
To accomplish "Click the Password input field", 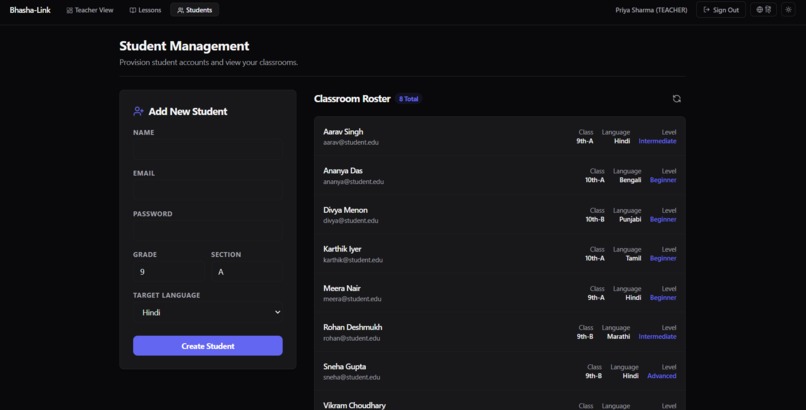I will tap(208, 231).
